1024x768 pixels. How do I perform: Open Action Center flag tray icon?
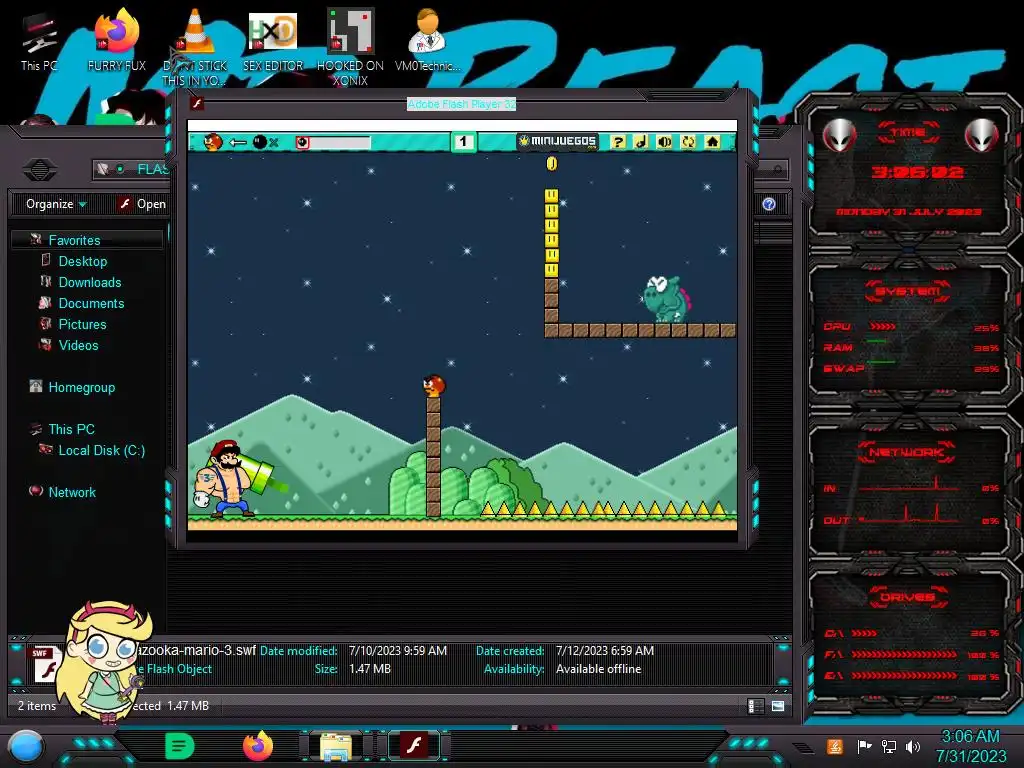point(864,746)
